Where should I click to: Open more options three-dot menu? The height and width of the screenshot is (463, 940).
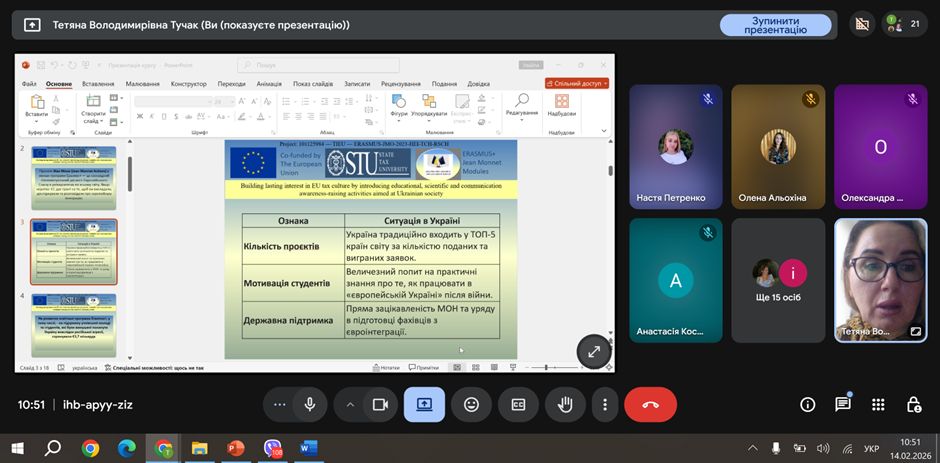pyautogui.click(x=605, y=404)
